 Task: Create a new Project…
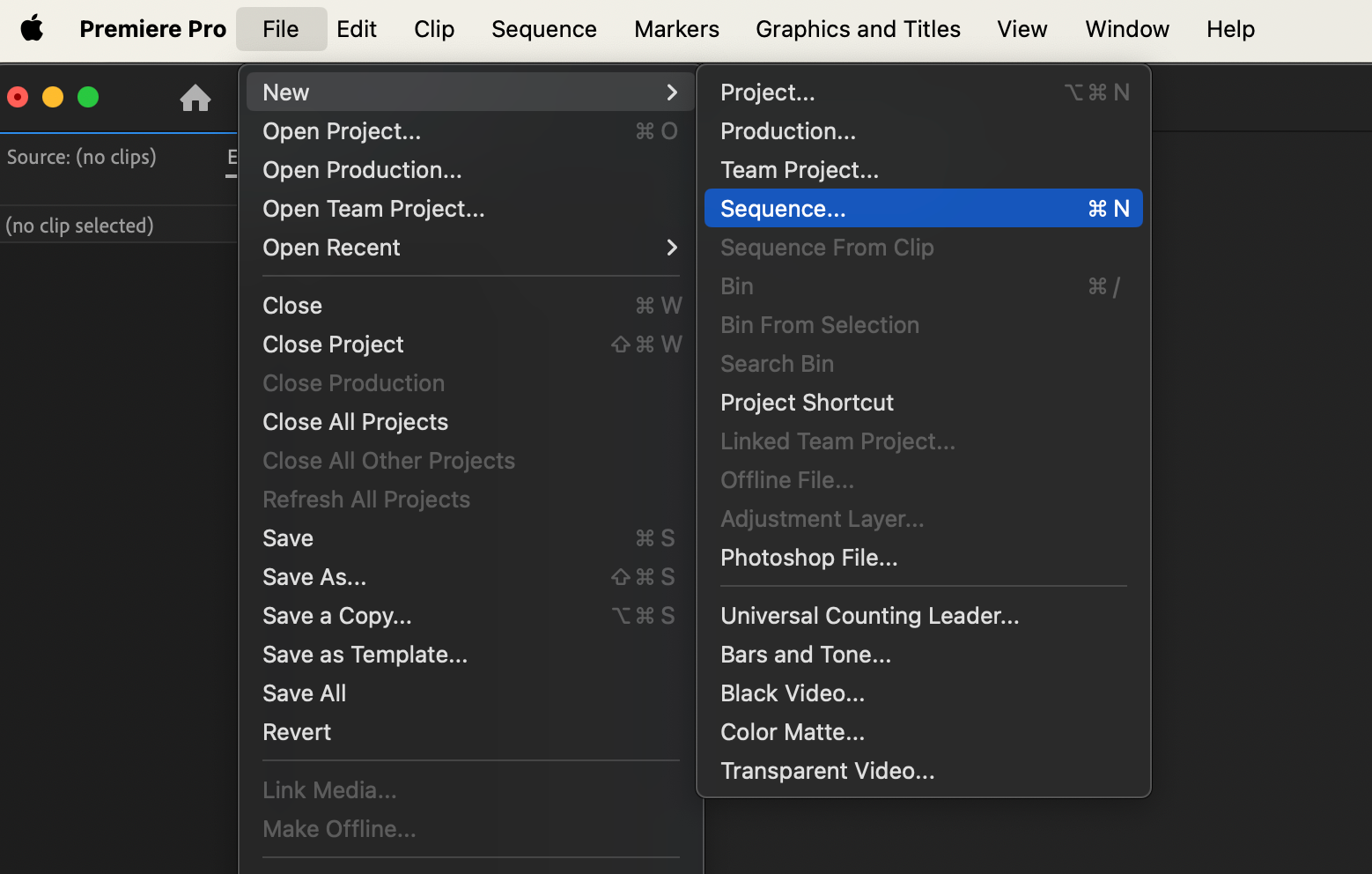click(924, 92)
